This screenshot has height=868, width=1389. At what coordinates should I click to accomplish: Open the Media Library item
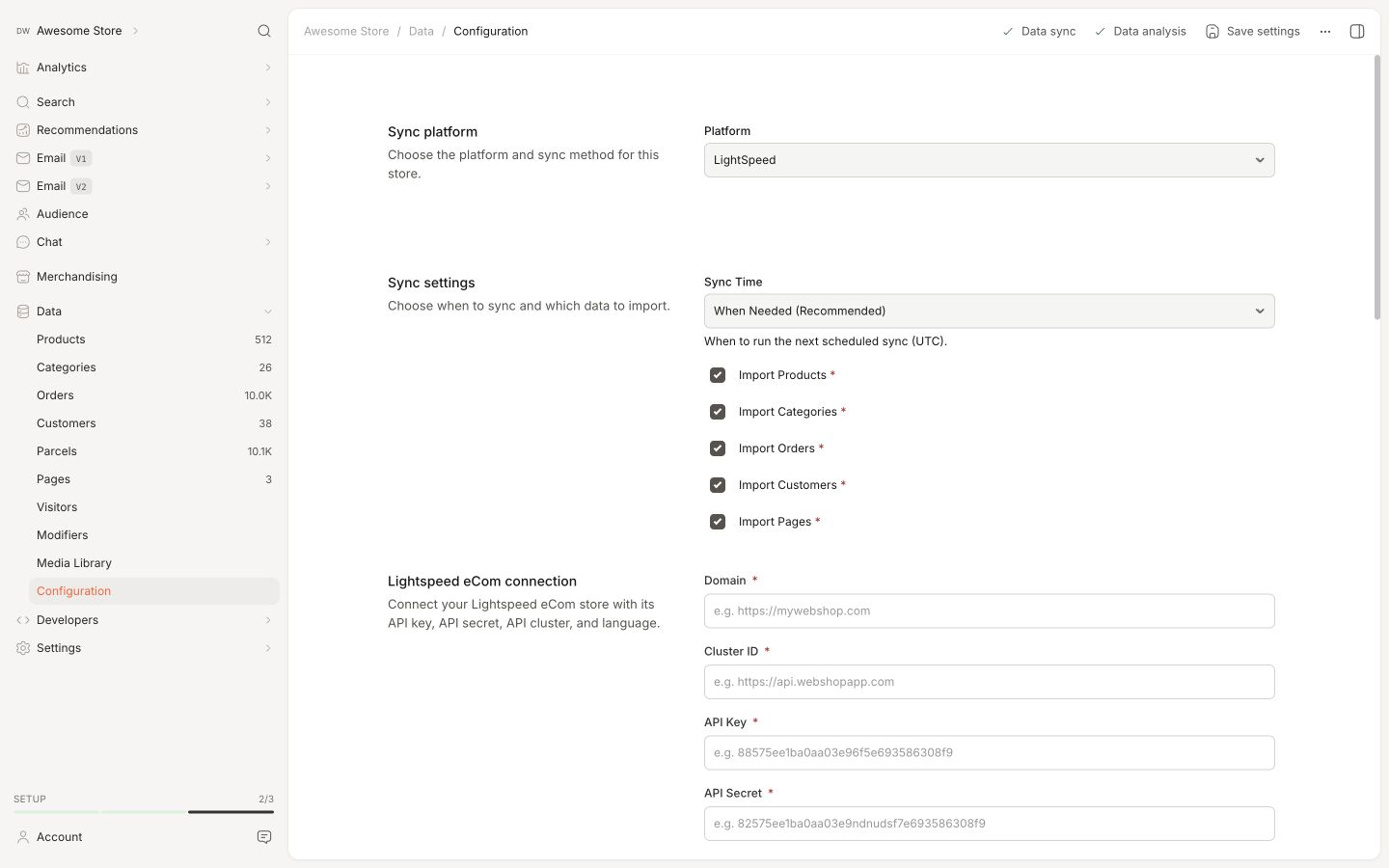[154, 563]
